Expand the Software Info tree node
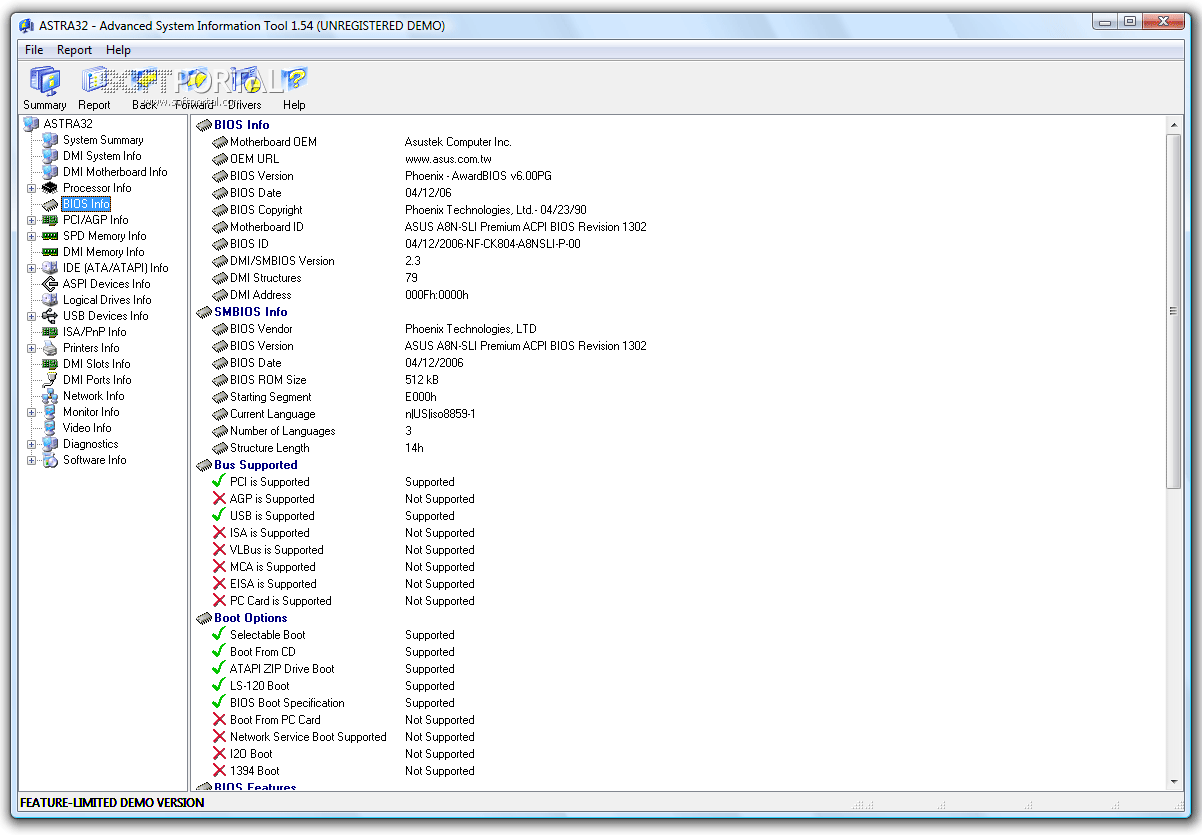This screenshot has width=1202, height=835. (x=31, y=460)
